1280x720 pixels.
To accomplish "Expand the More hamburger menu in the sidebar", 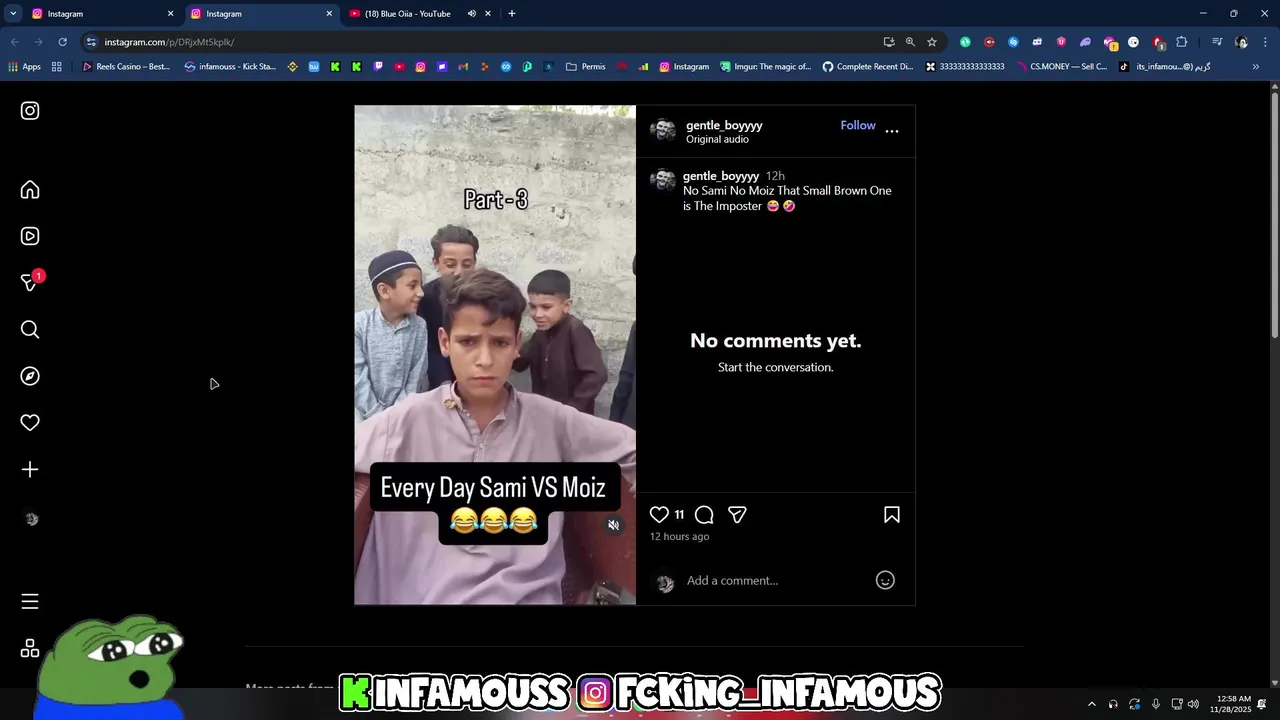I will 30,601.
